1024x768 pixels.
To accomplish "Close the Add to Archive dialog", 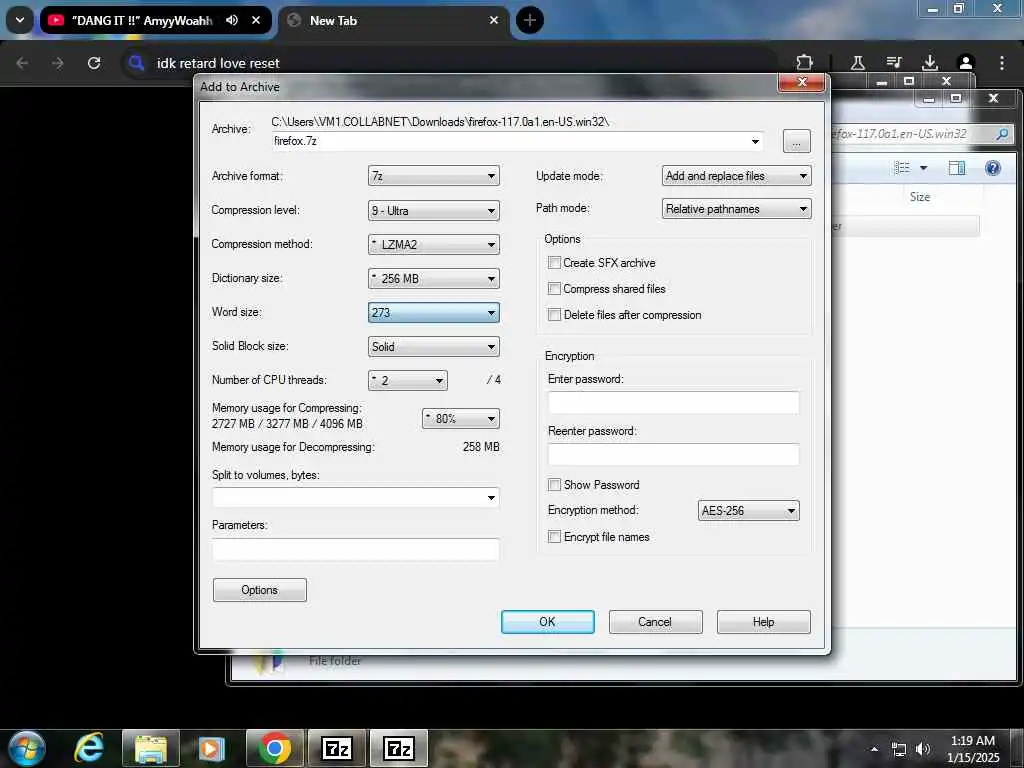I will coord(802,82).
